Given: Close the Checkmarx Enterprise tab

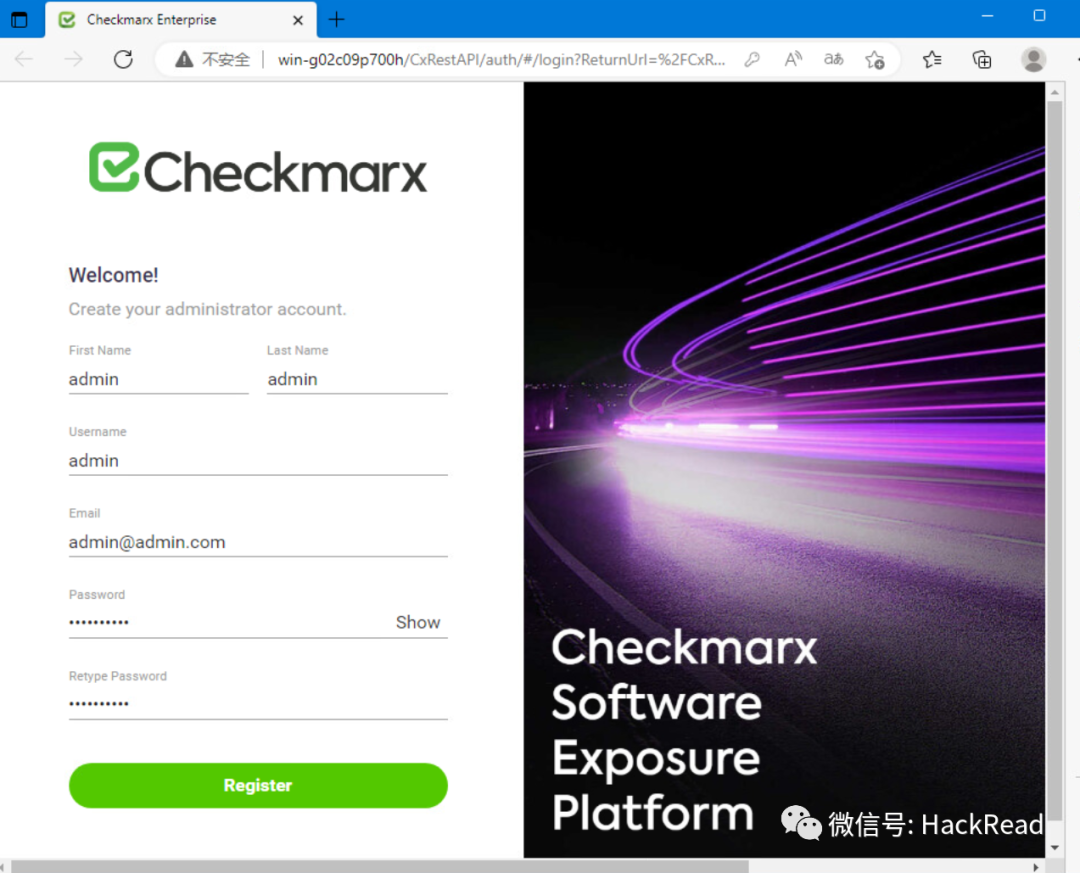Looking at the screenshot, I should click(x=298, y=20).
